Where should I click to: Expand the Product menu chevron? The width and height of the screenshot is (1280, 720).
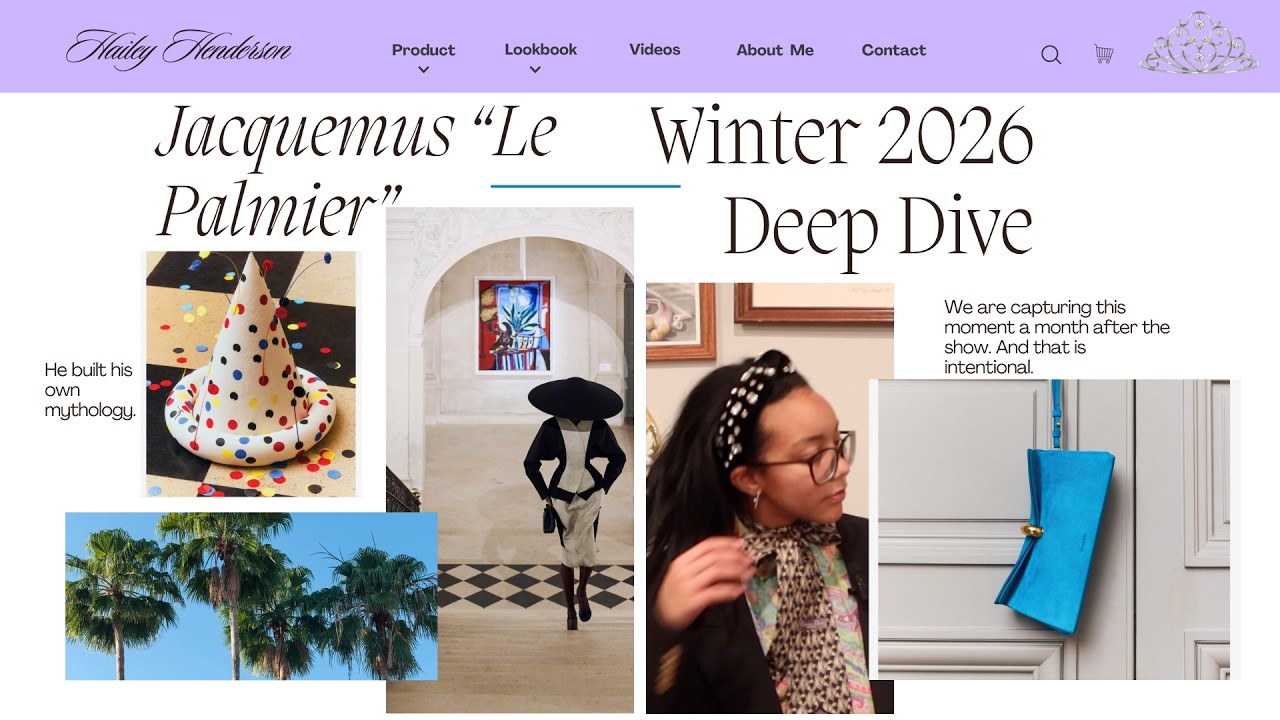tap(423, 70)
